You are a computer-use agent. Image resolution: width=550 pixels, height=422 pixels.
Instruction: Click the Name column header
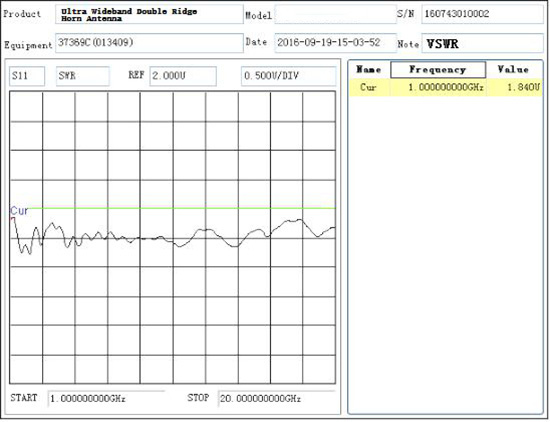click(369, 69)
